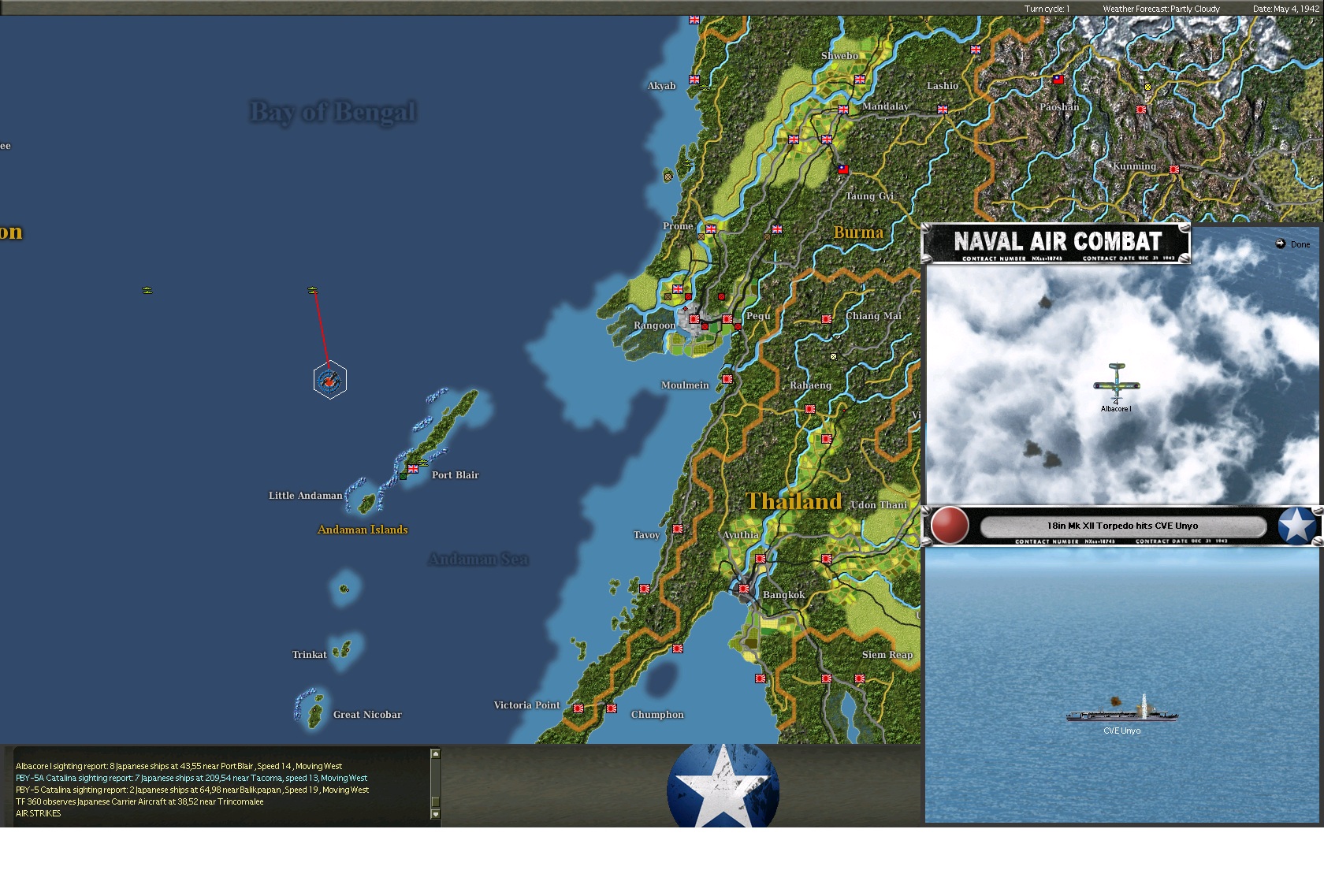
Task: Click the Albacore I sighting report line
Action: click(x=179, y=766)
